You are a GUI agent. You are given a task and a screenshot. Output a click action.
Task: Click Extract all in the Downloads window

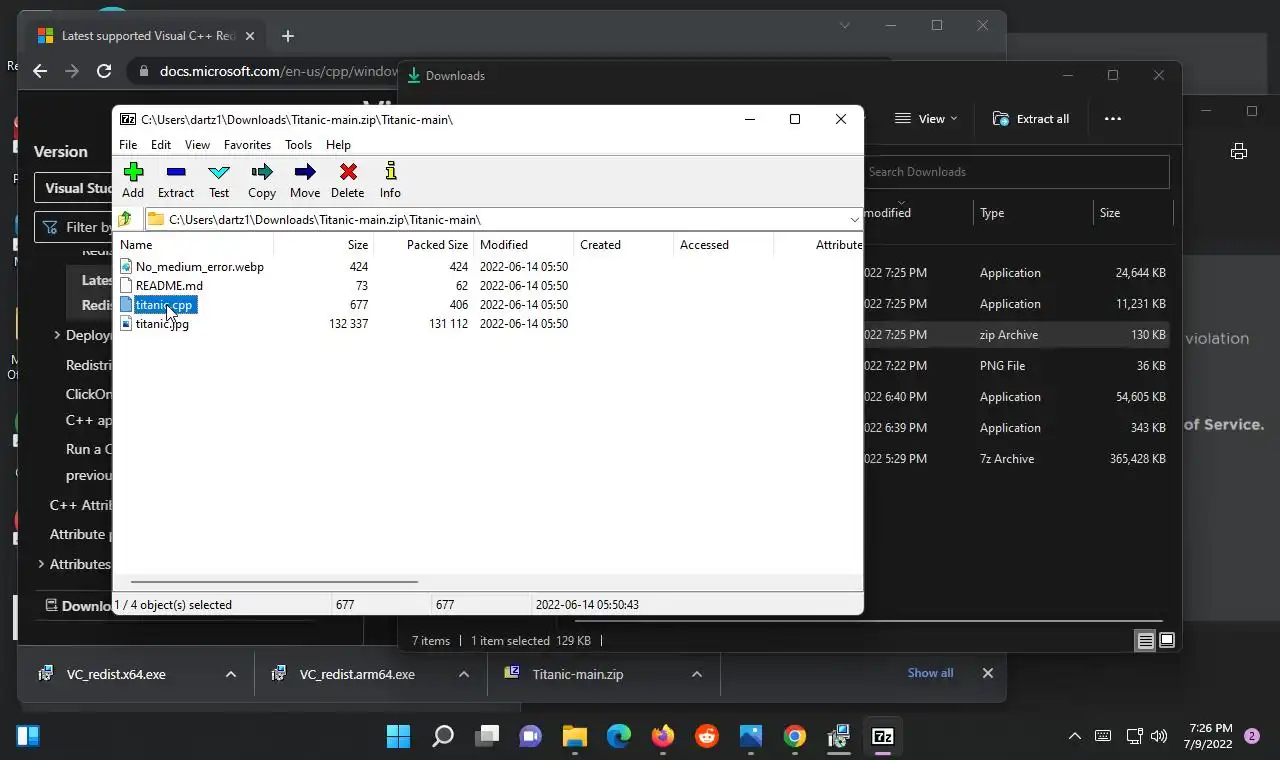click(x=1030, y=118)
